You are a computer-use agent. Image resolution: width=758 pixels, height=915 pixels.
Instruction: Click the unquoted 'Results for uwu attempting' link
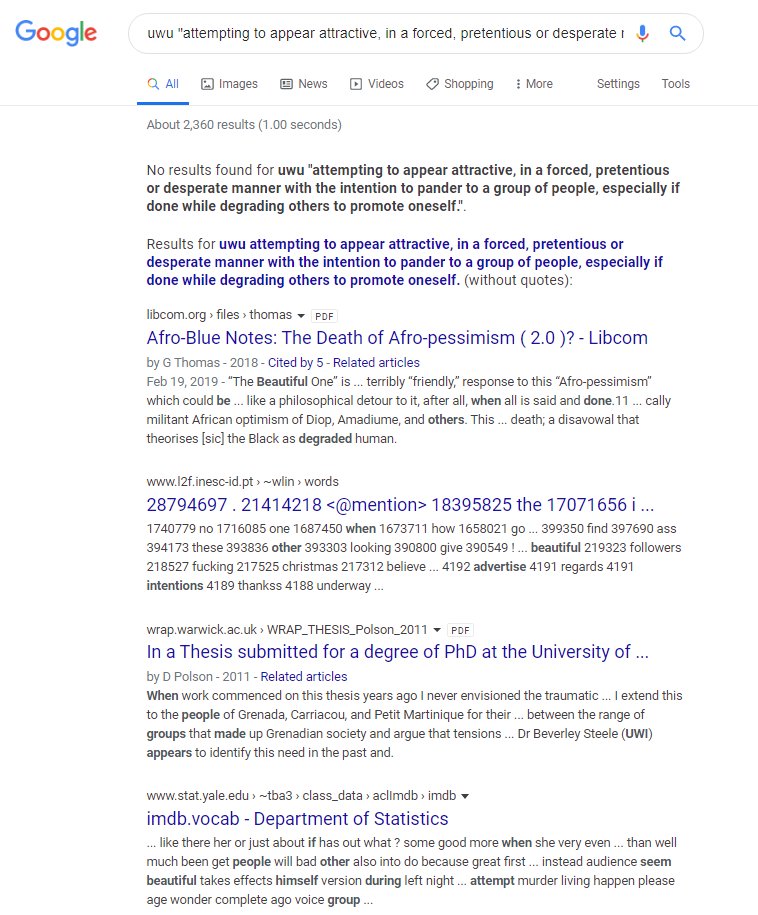click(x=404, y=262)
